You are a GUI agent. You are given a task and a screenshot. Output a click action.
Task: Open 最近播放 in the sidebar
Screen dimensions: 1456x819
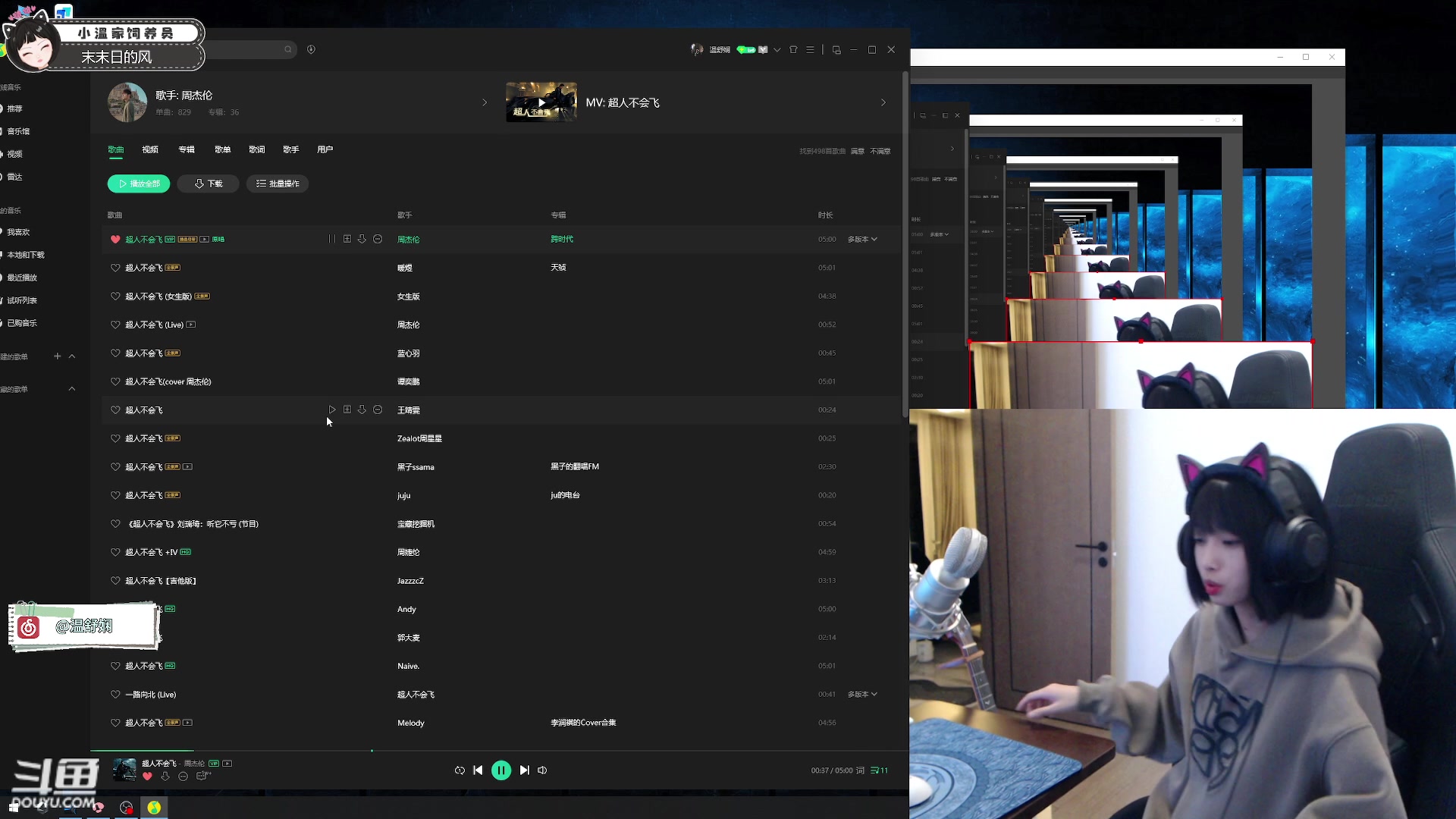pos(22,278)
